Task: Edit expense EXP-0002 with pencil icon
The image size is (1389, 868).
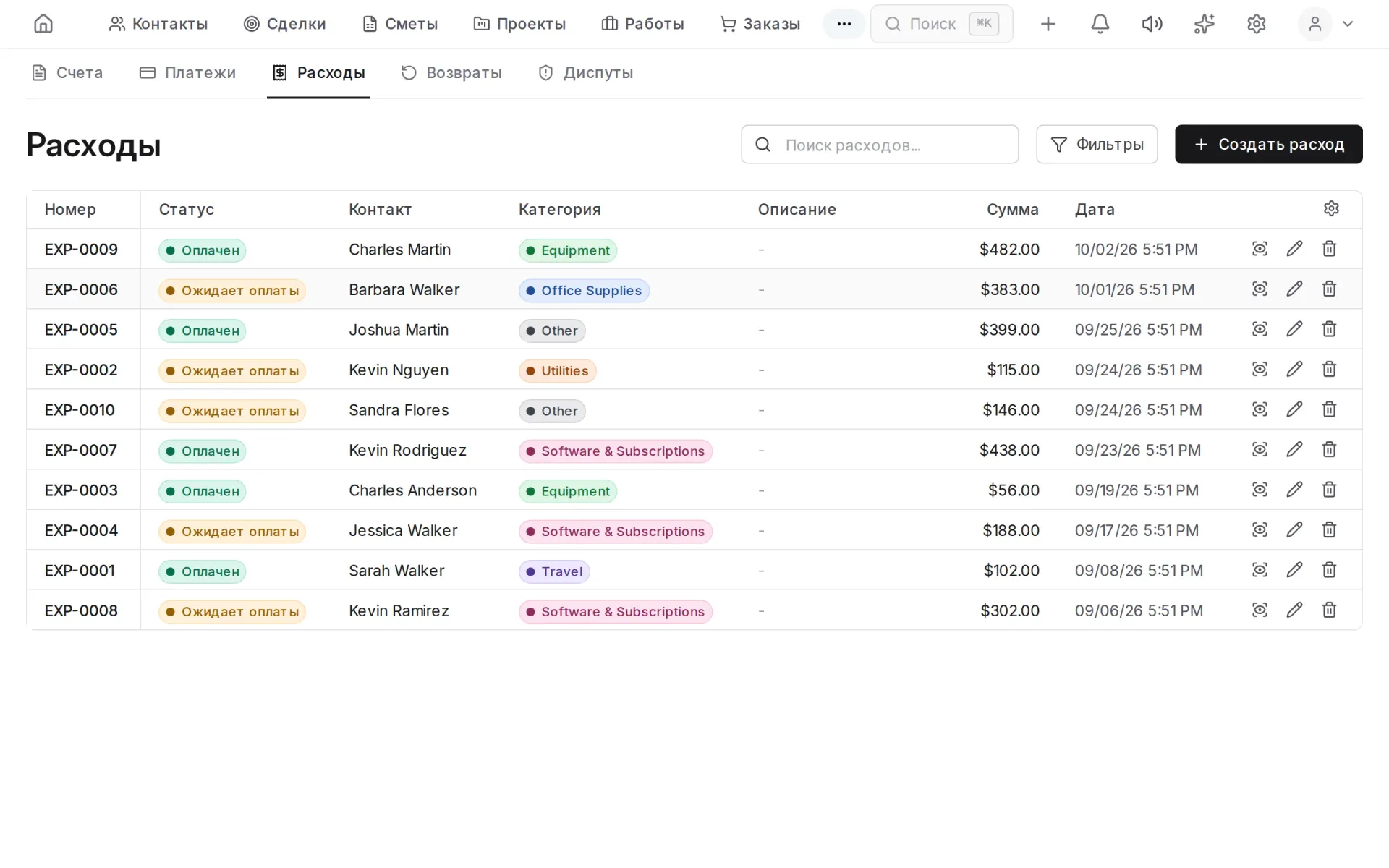Action: pos(1294,370)
